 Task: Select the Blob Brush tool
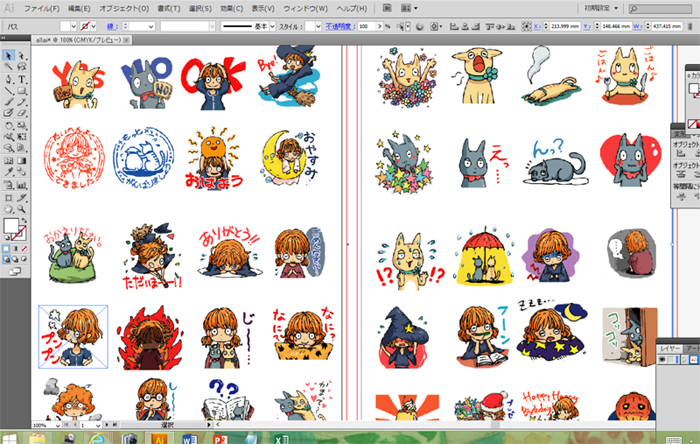(x=8, y=113)
